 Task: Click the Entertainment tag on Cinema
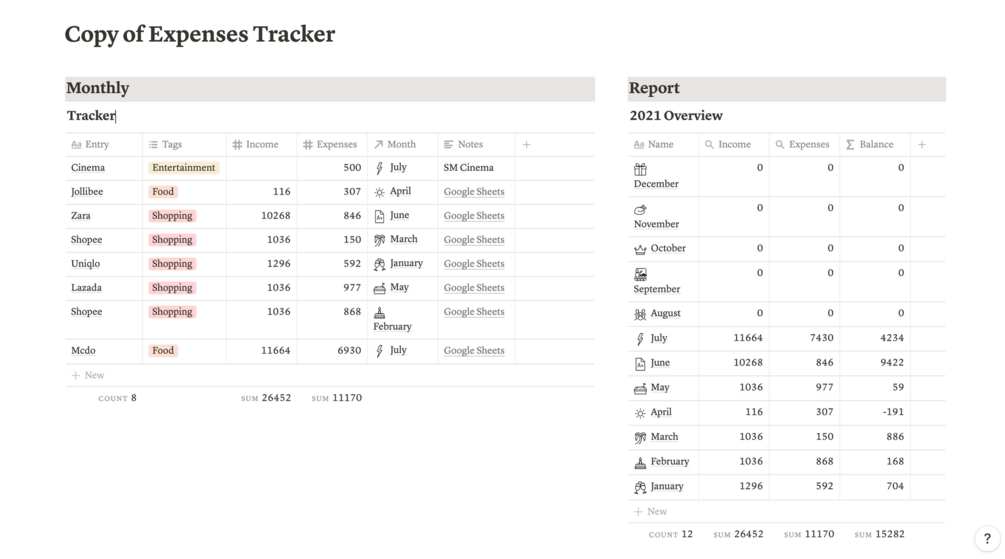coord(183,168)
